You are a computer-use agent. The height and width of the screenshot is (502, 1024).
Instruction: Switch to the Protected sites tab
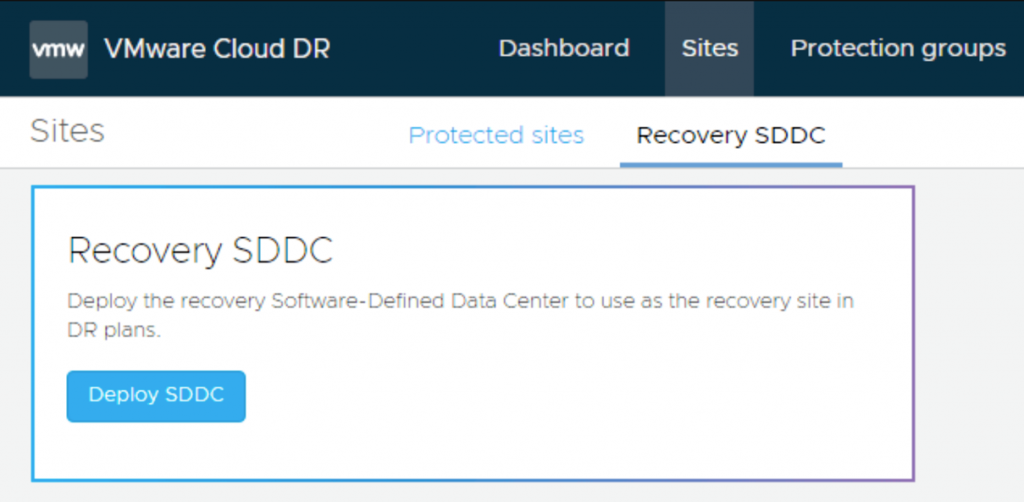click(496, 135)
